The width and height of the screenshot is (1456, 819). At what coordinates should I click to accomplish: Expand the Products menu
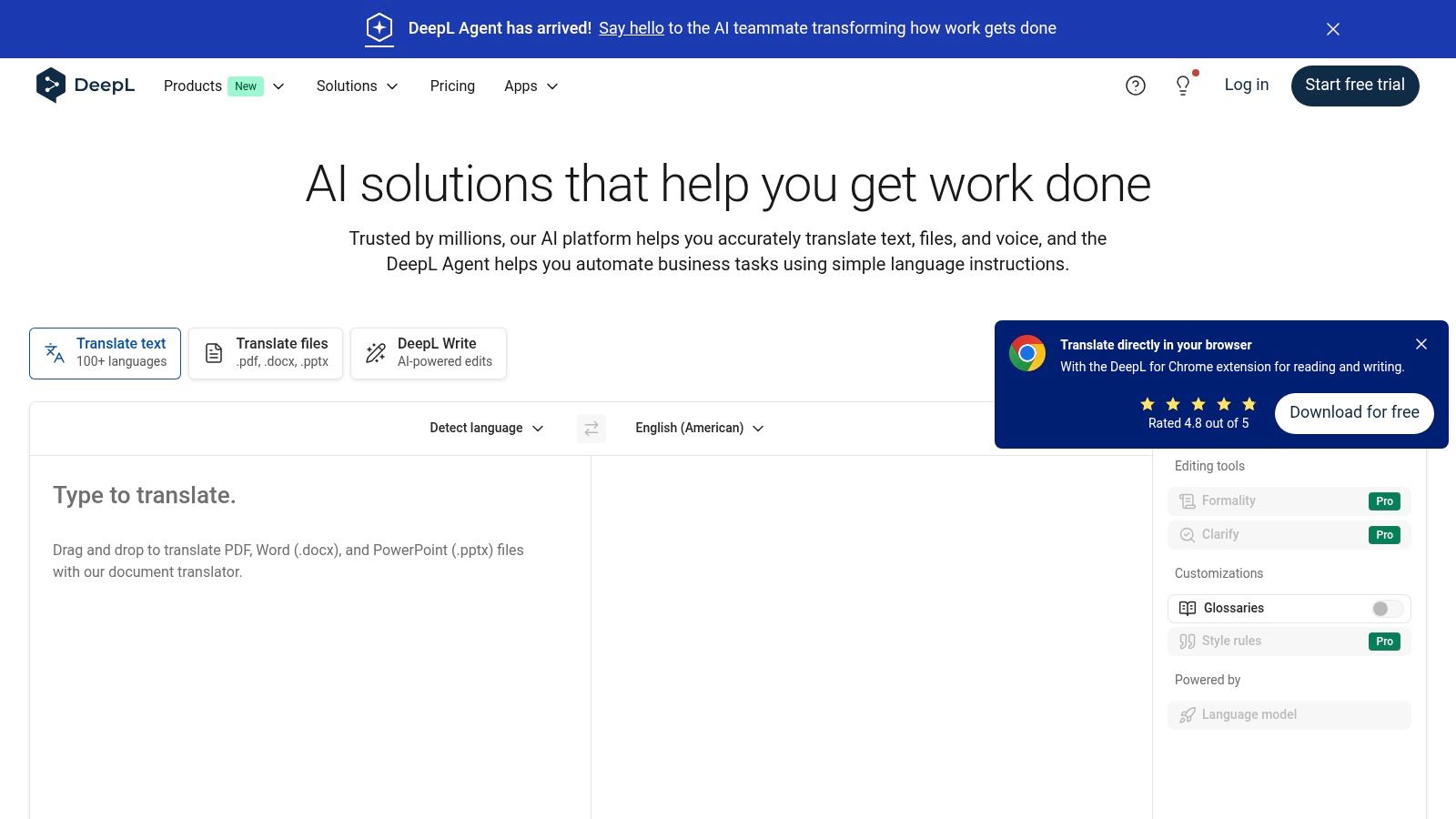[224, 86]
